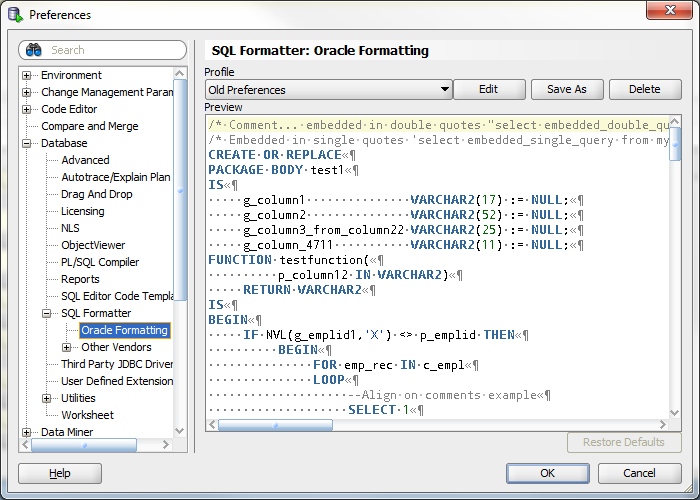Select the NLS tree item
The image size is (700, 500).
coord(70,228)
